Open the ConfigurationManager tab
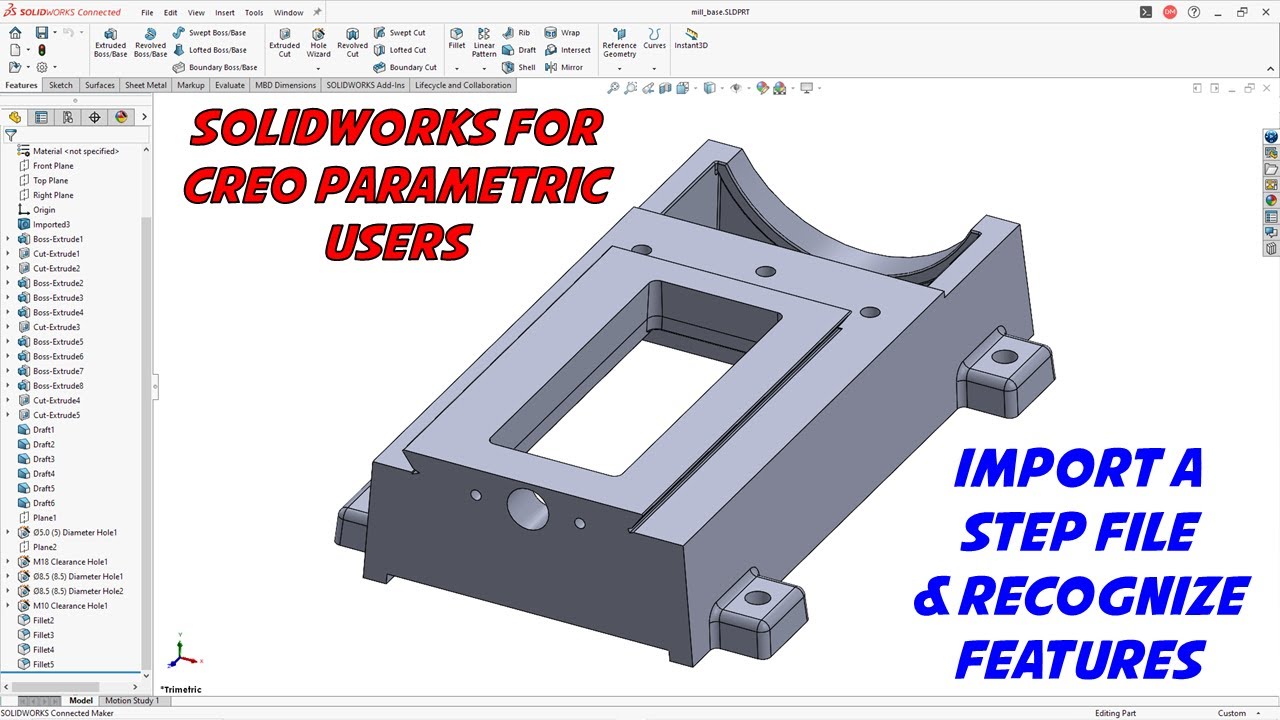This screenshot has height=720, width=1280. click(x=68, y=117)
